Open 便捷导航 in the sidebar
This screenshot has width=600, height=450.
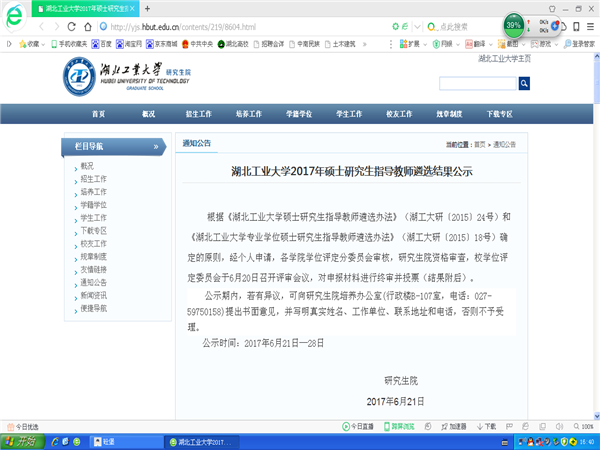(93, 308)
